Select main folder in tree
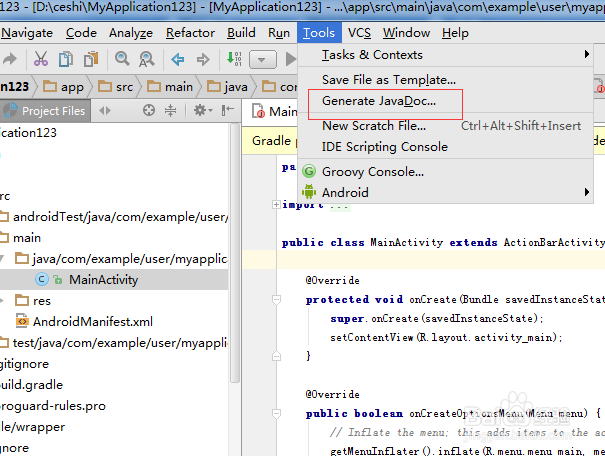Image resolution: width=605 pixels, height=456 pixels. coord(20,238)
